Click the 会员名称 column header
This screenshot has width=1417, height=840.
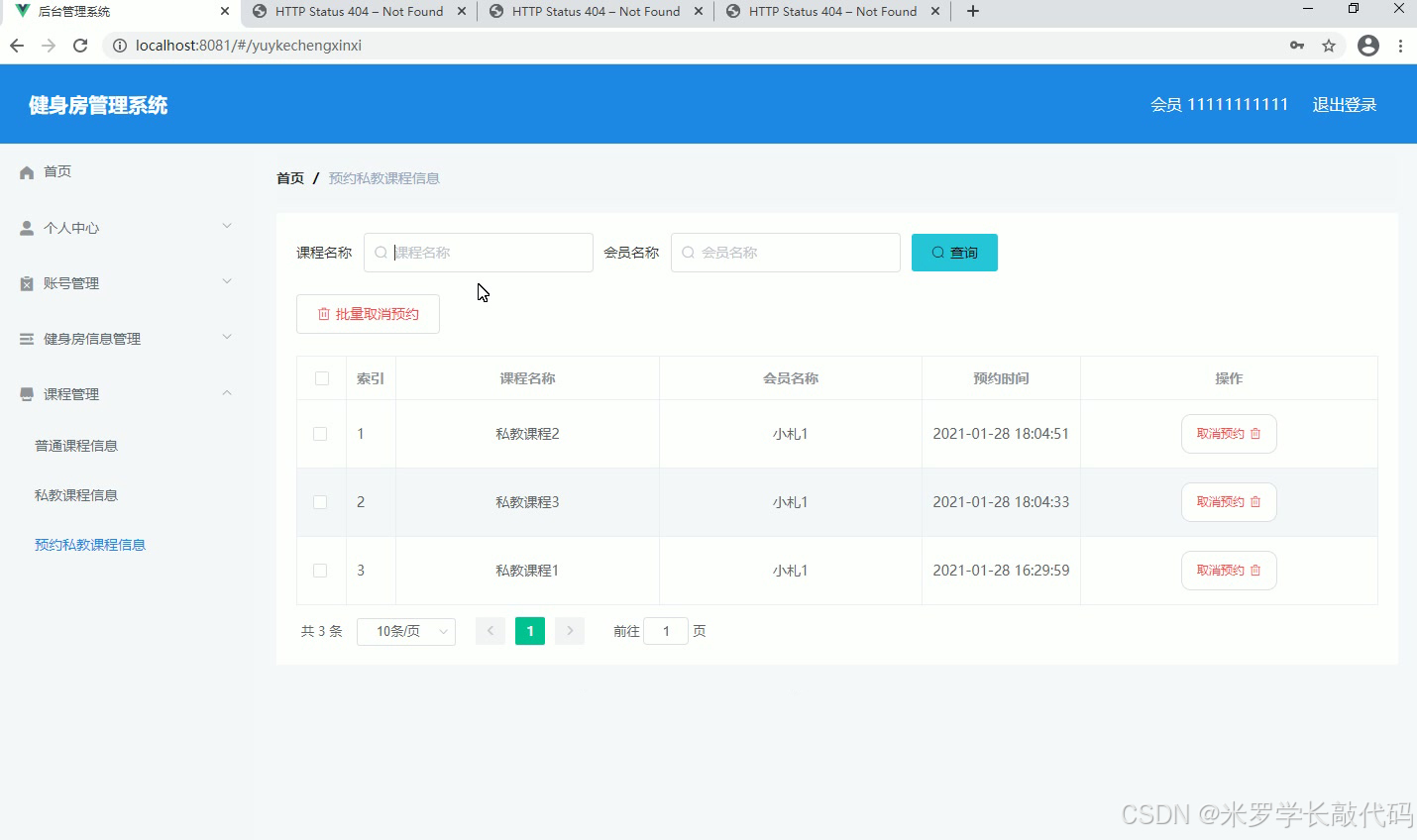791,378
